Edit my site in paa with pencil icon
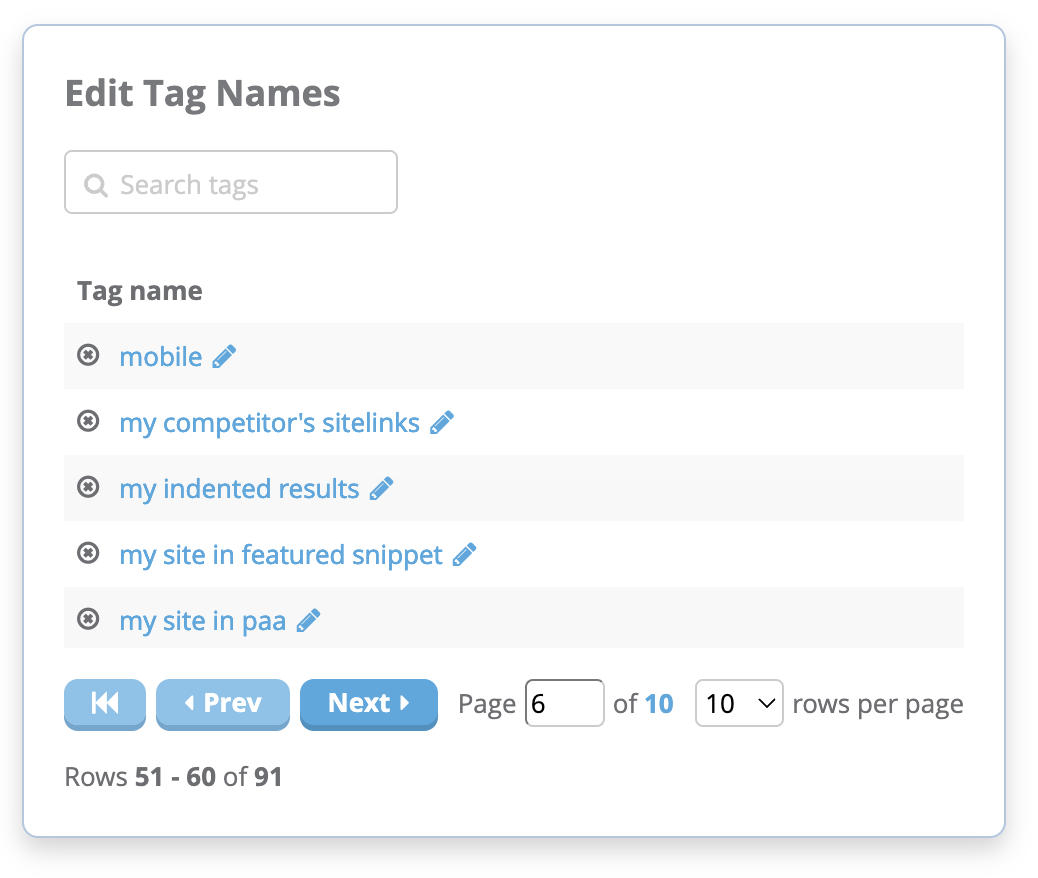The image size is (1038, 878). point(309,620)
